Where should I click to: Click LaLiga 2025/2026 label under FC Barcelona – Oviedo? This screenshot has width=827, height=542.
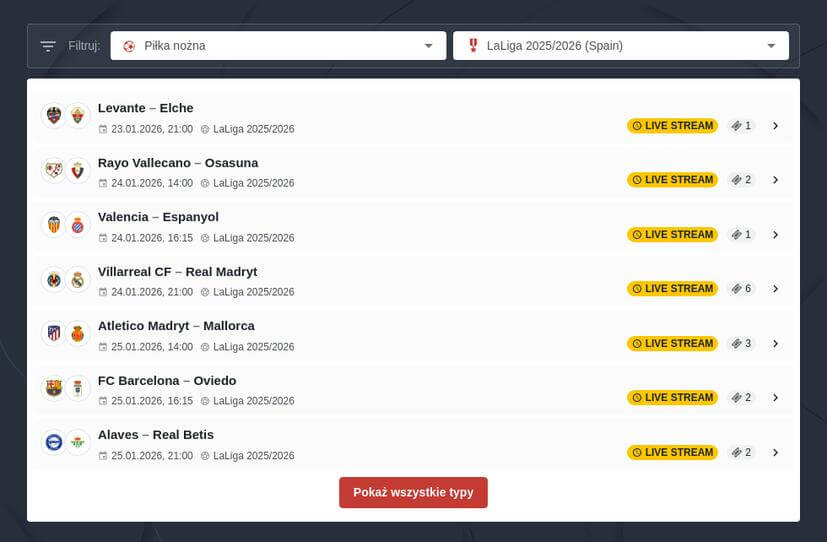pyautogui.click(x=254, y=401)
